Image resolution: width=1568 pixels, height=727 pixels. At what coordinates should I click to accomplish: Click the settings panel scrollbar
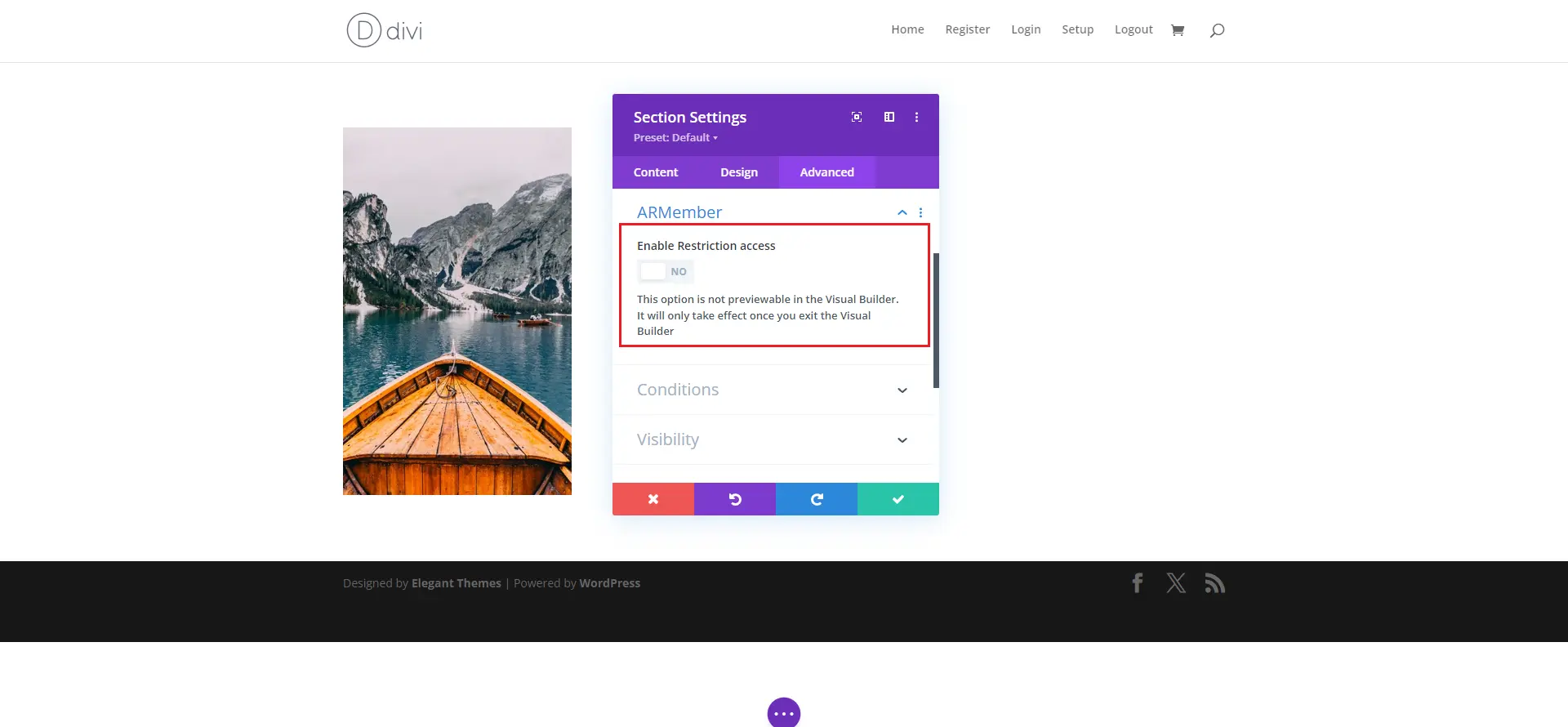[x=936, y=320]
